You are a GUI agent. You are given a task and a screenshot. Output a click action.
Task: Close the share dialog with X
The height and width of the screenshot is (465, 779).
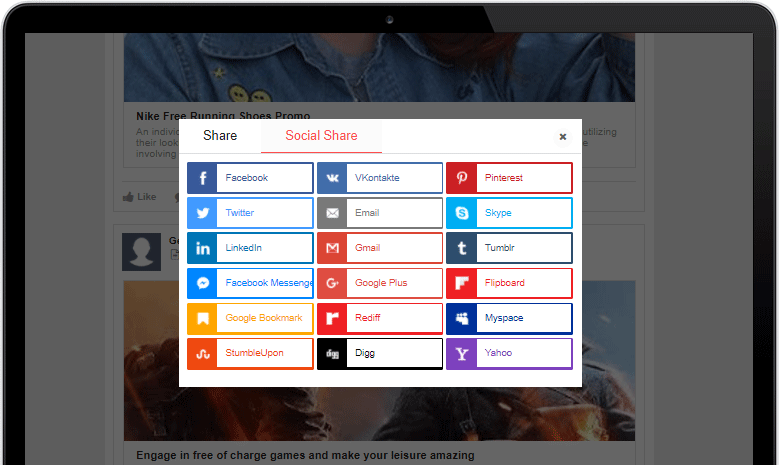(563, 137)
